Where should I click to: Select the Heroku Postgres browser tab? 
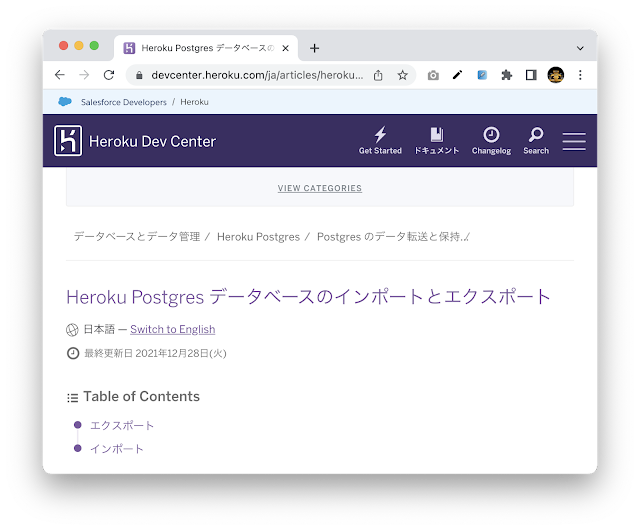pos(206,48)
